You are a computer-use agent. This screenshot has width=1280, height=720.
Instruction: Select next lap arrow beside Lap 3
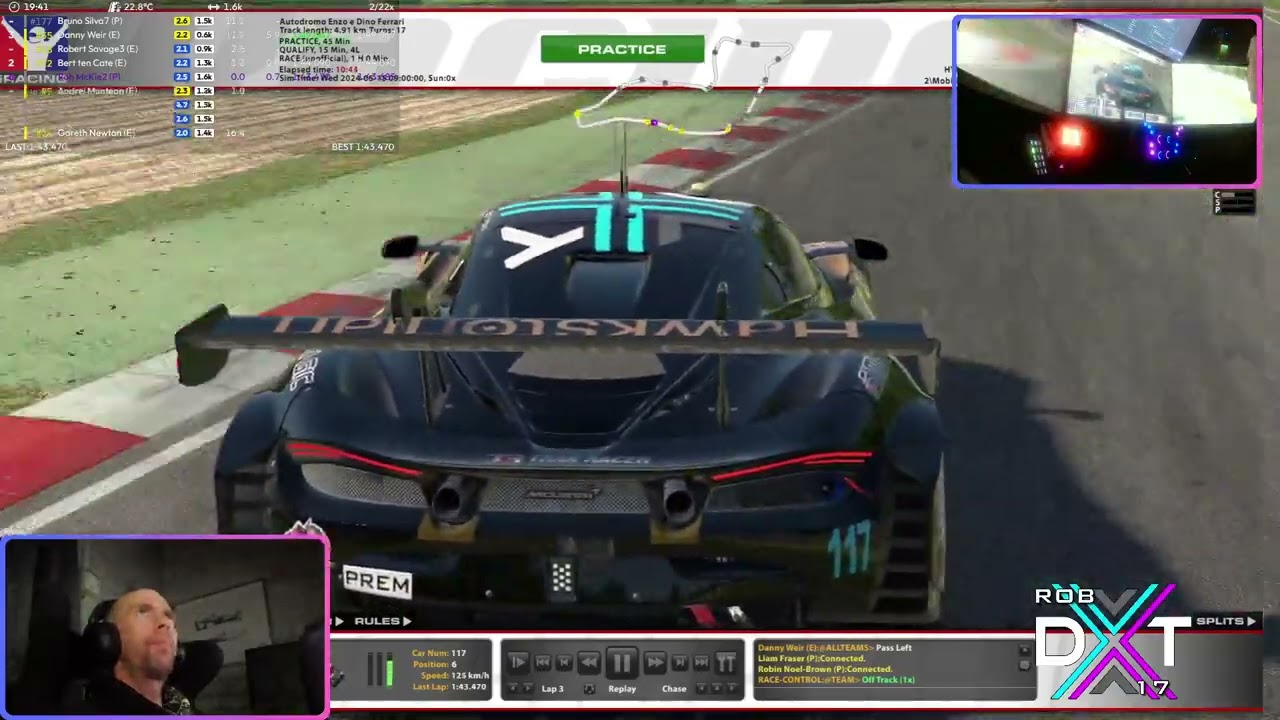click(x=528, y=688)
